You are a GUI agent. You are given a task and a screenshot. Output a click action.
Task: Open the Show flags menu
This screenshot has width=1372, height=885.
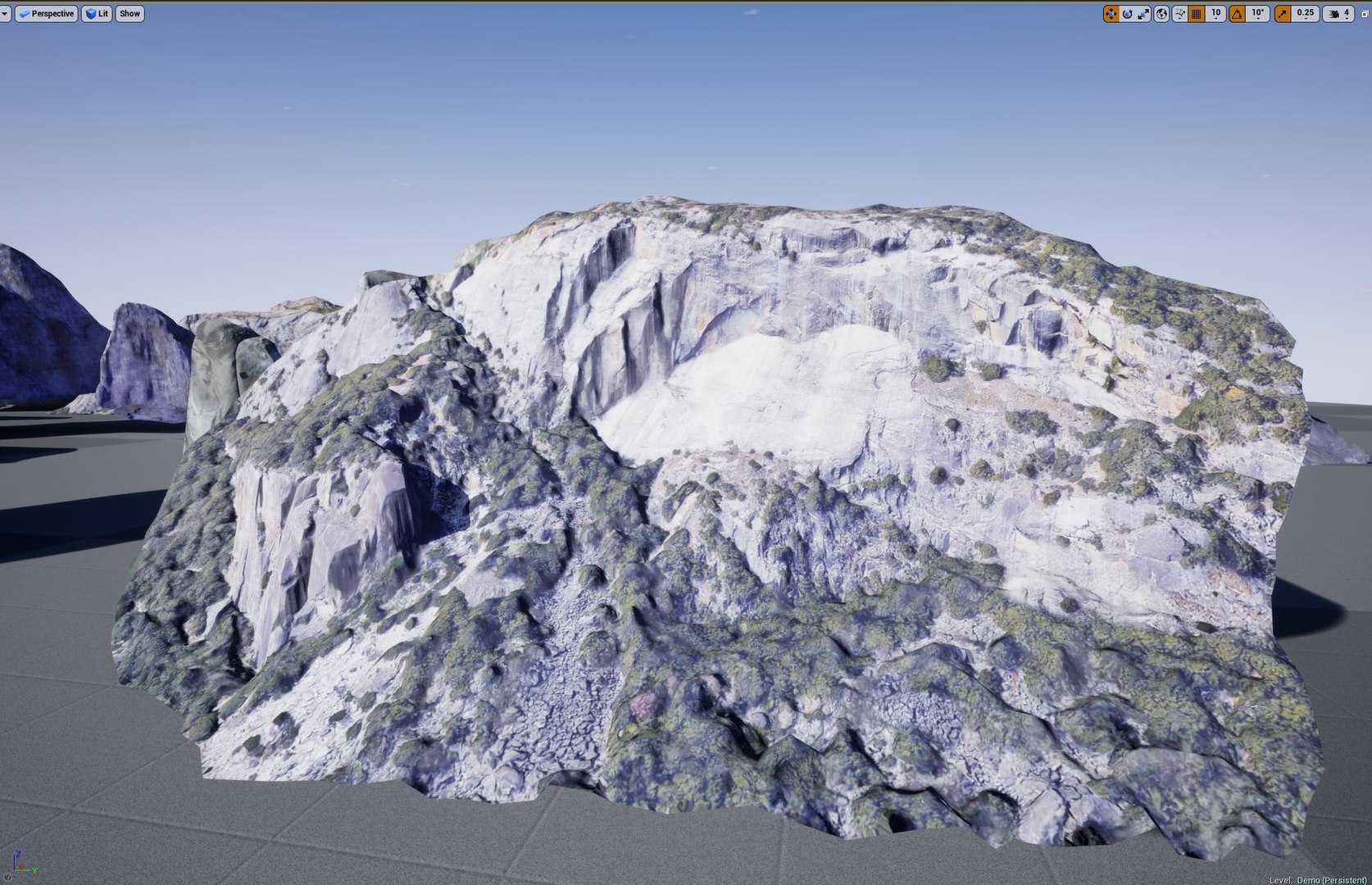coord(129,13)
